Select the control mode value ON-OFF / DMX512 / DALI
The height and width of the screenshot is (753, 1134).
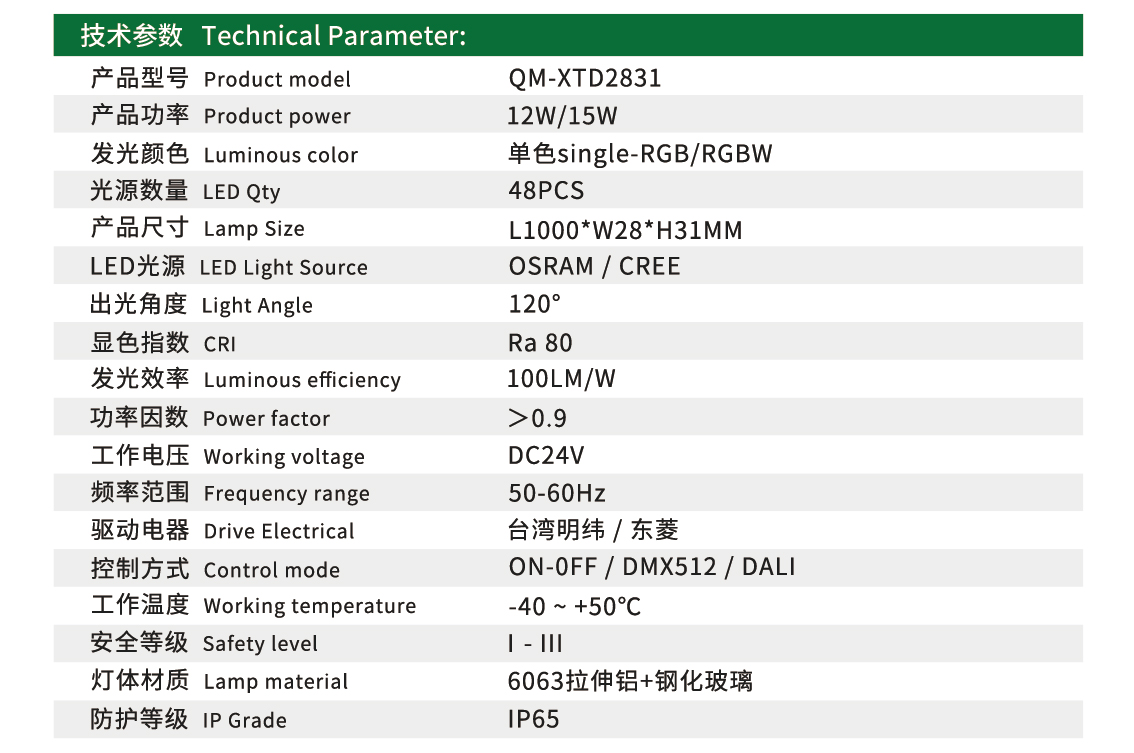pyautogui.click(x=652, y=568)
